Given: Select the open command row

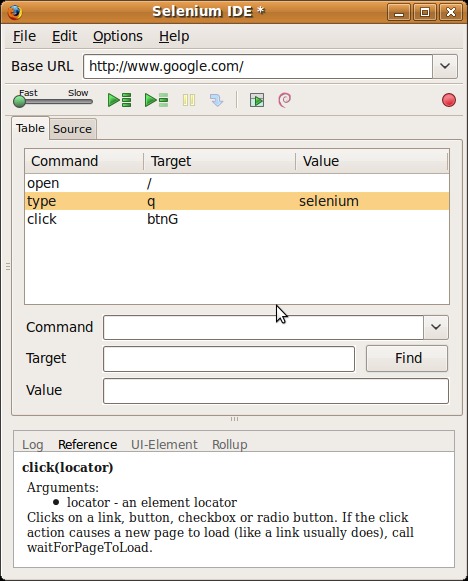Looking at the screenshot, I should [x=237, y=183].
